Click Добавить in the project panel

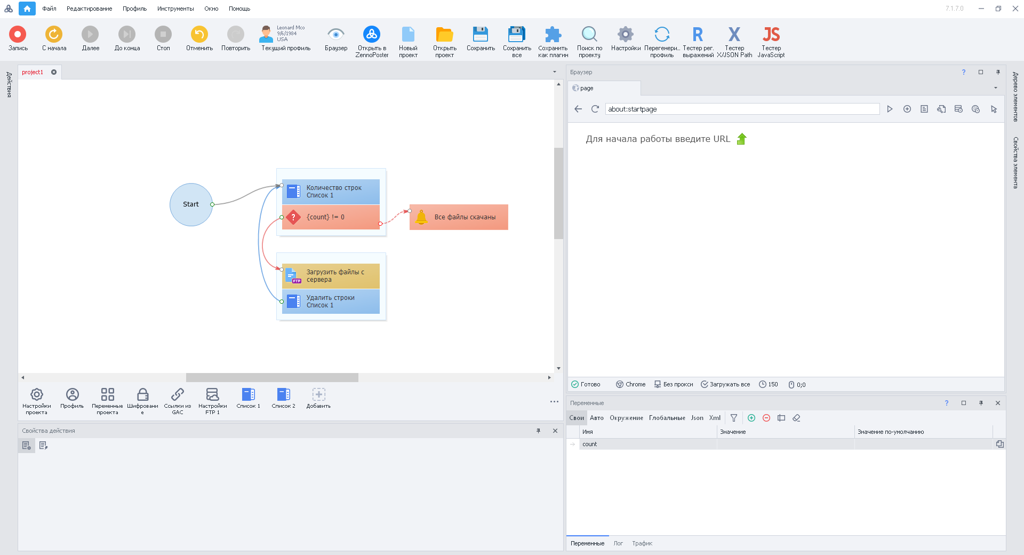(318, 400)
